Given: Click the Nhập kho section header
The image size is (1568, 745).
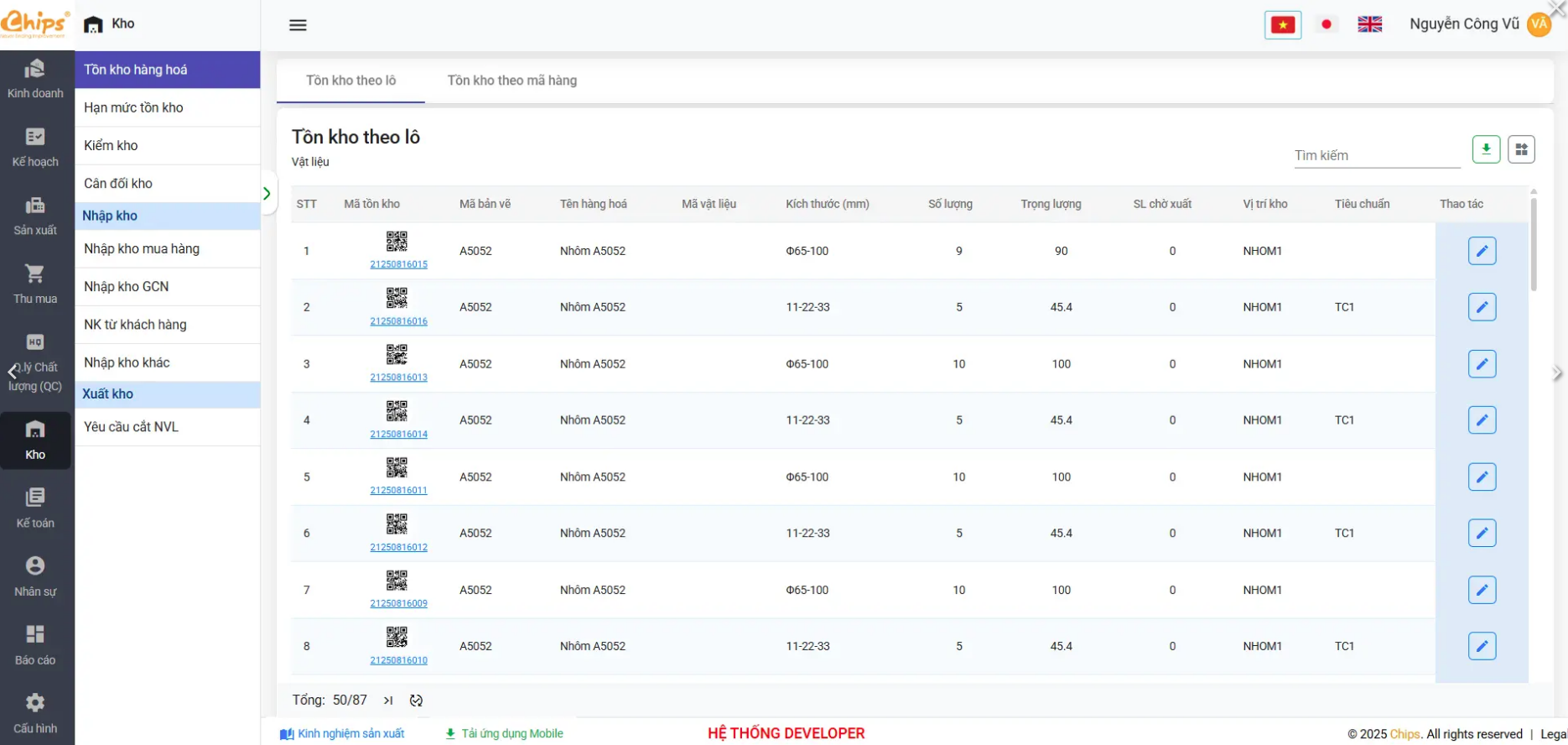Looking at the screenshot, I should click(168, 216).
